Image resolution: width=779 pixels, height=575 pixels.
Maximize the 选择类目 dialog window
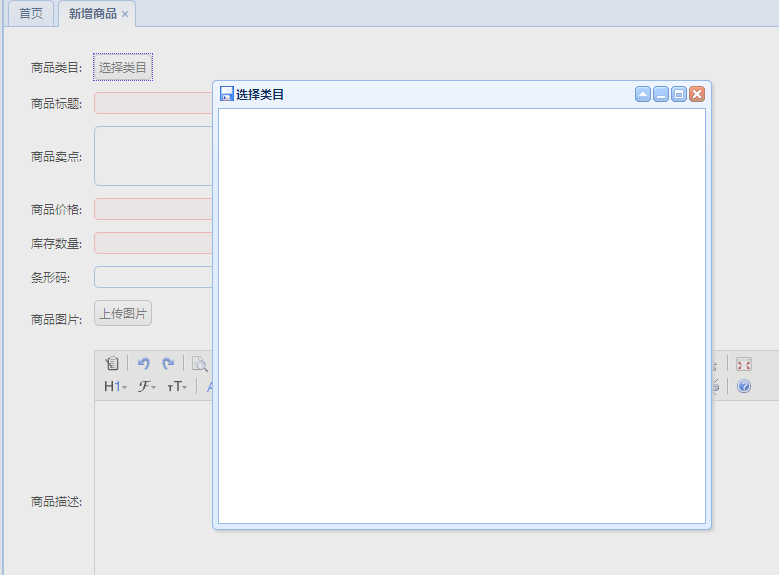coord(679,94)
